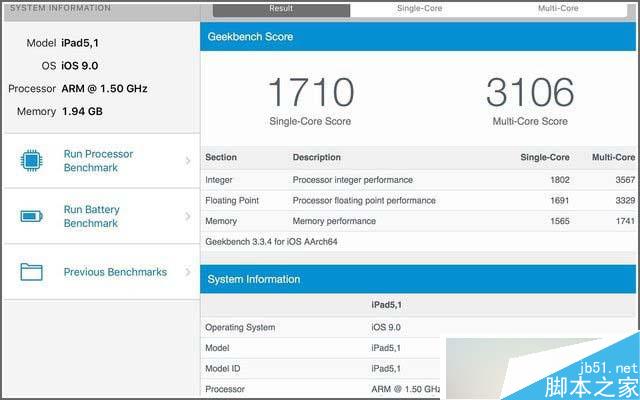Click Floating Point multi-core value 3329
Screen dimensions: 640x400
pos(625,201)
